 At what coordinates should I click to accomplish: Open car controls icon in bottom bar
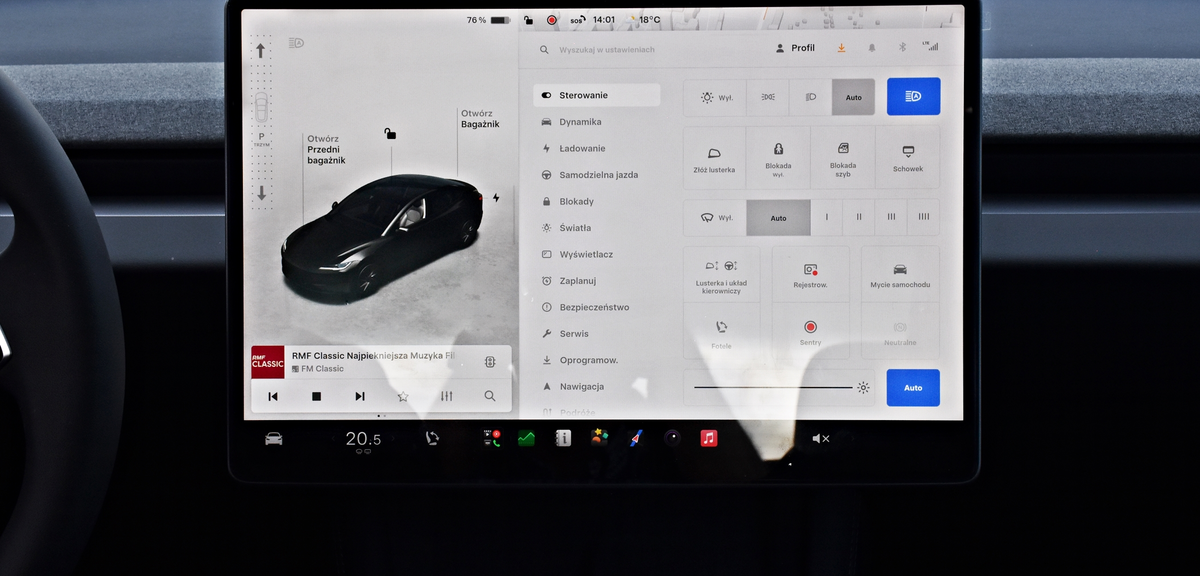click(273, 438)
